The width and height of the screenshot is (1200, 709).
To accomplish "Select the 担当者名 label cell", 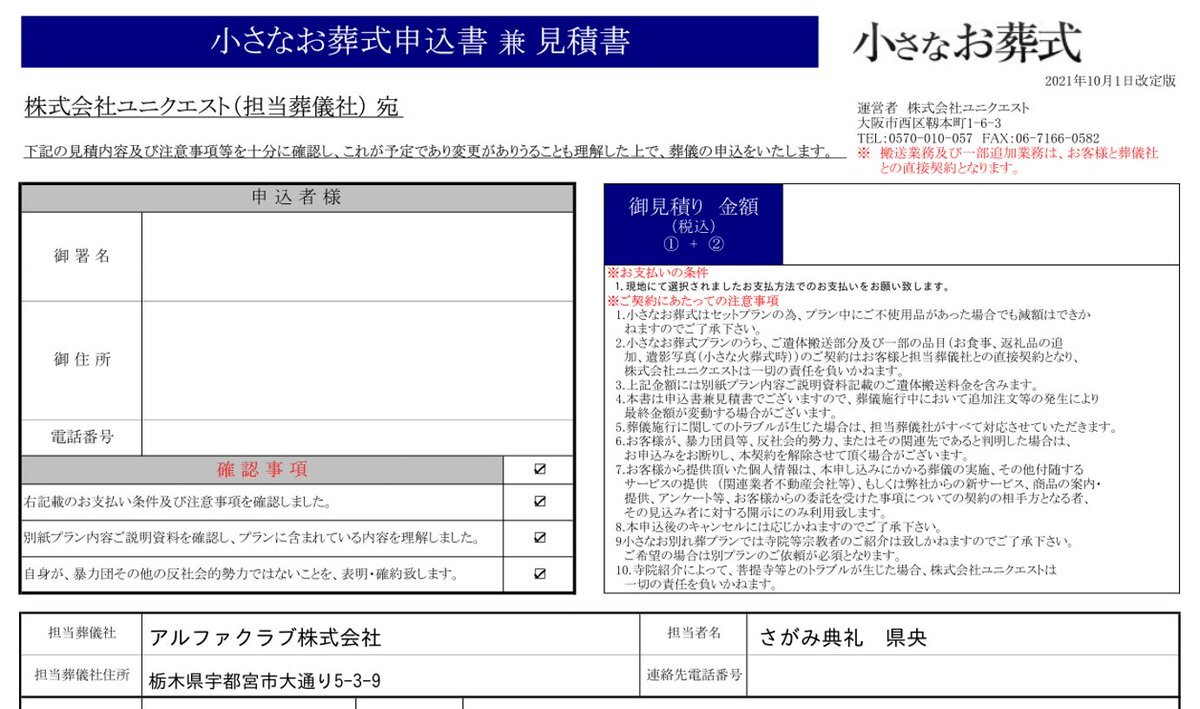I will pos(694,634).
